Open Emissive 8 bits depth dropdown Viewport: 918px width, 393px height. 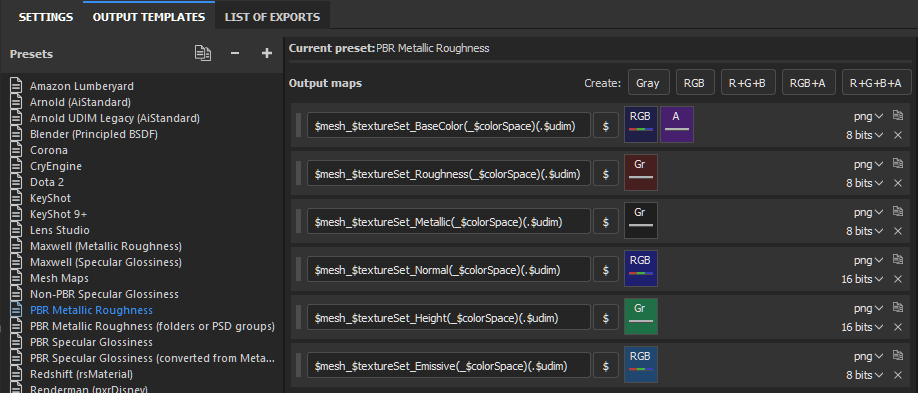pos(864,375)
